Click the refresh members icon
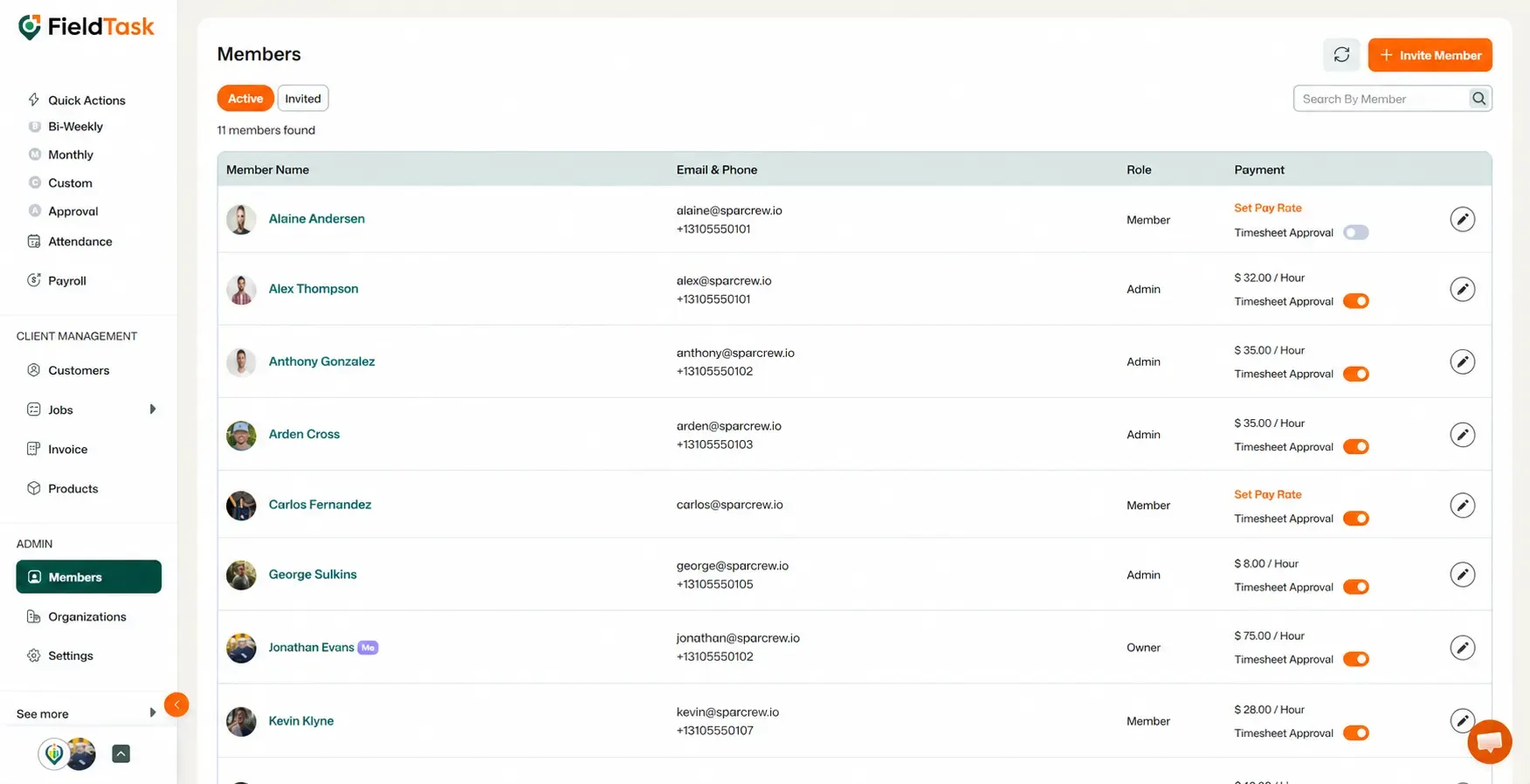The width and height of the screenshot is (1530, 784). pos(1341,55)
